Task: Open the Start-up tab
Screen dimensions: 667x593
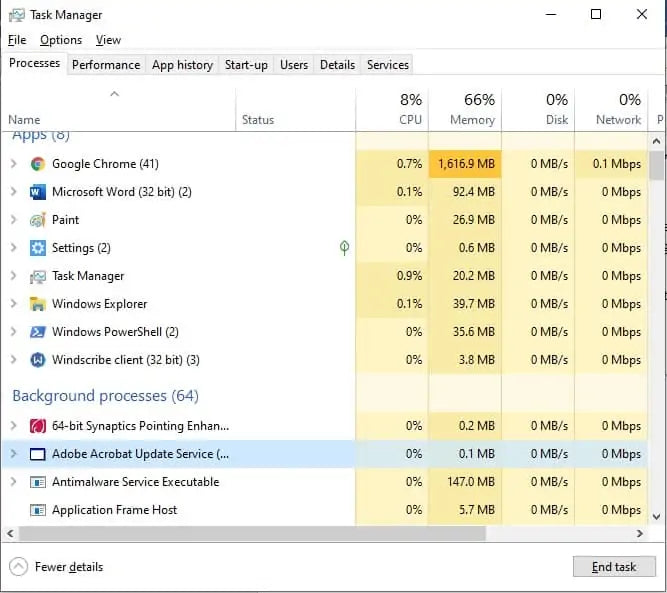Action: [x=246, y=65]
